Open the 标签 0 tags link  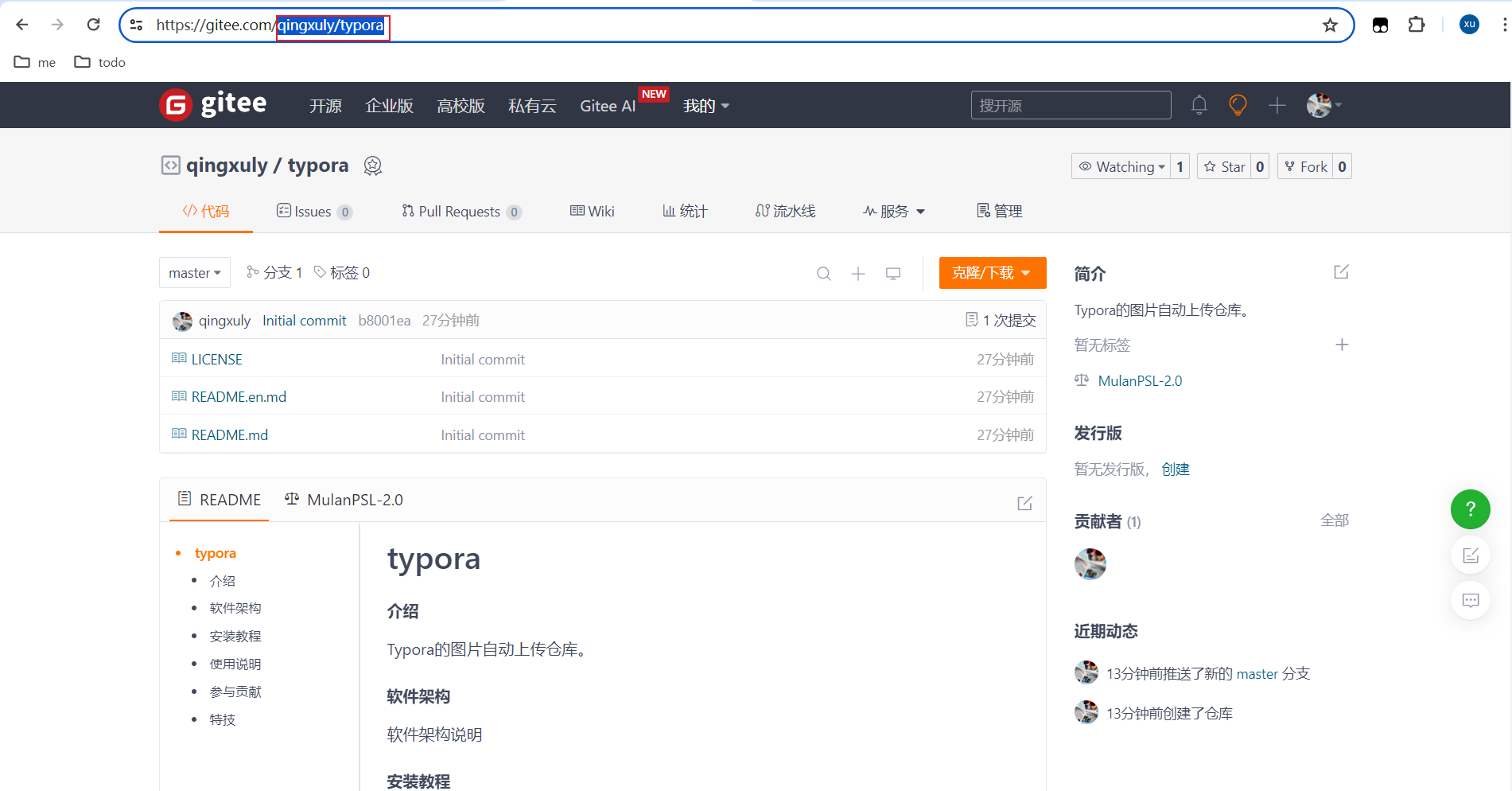tap(342, 272)
